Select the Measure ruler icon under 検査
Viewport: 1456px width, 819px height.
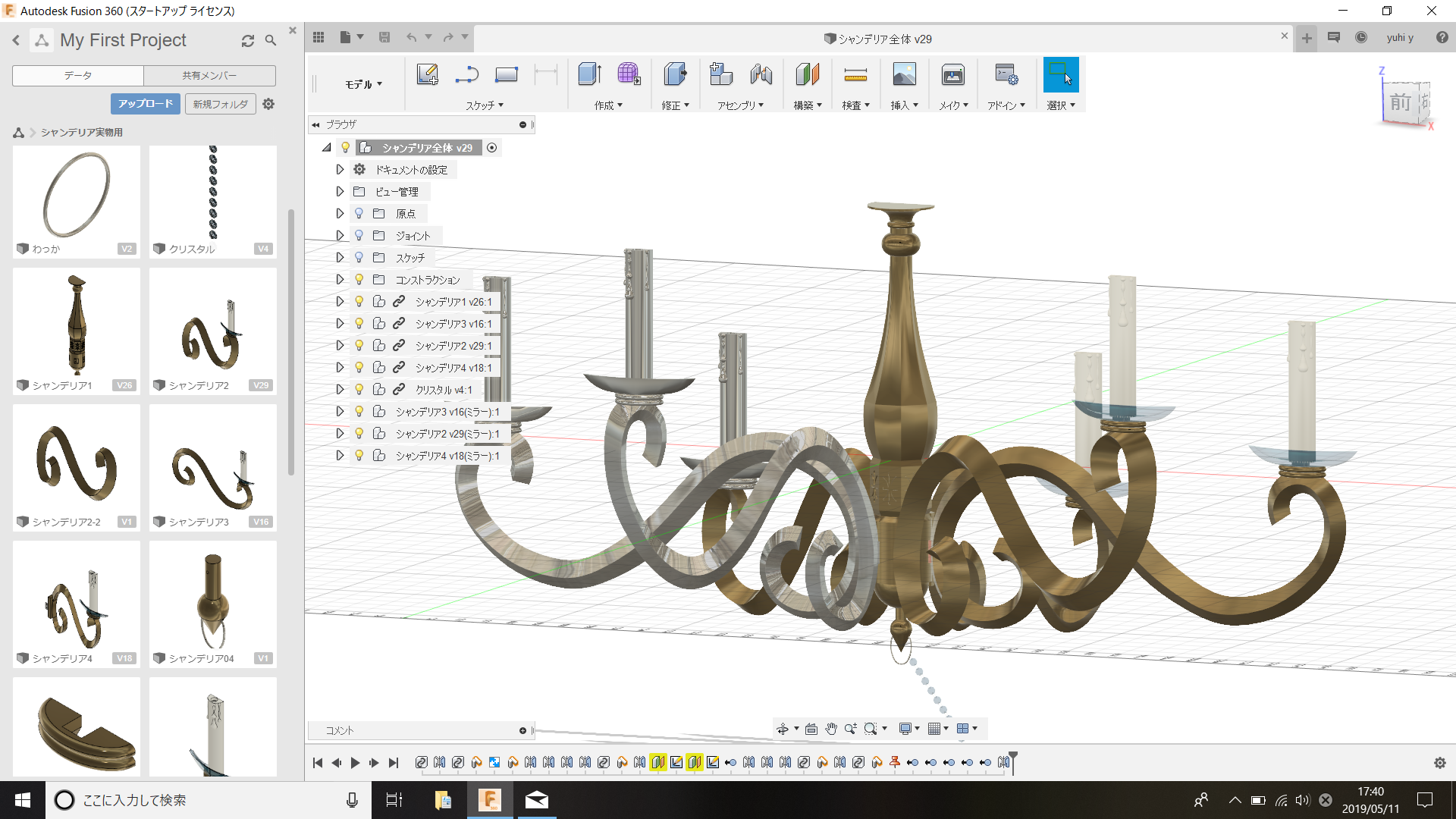[x=855, y=74]
